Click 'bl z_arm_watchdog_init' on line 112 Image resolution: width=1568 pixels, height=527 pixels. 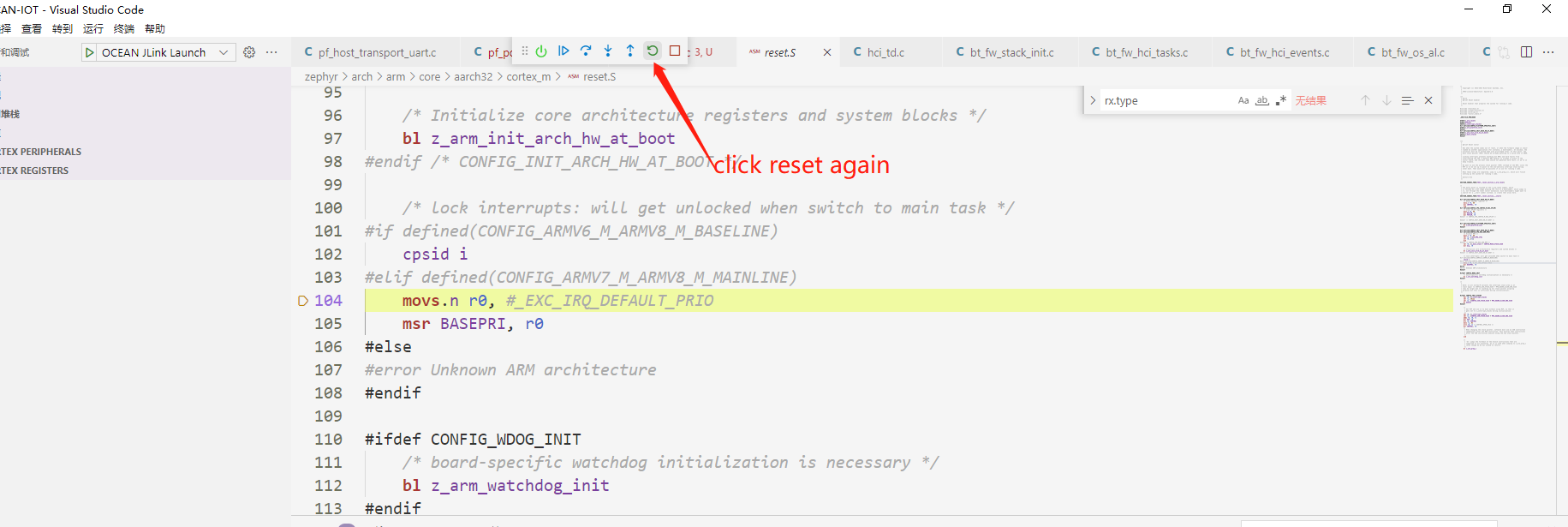pos(506,486)
